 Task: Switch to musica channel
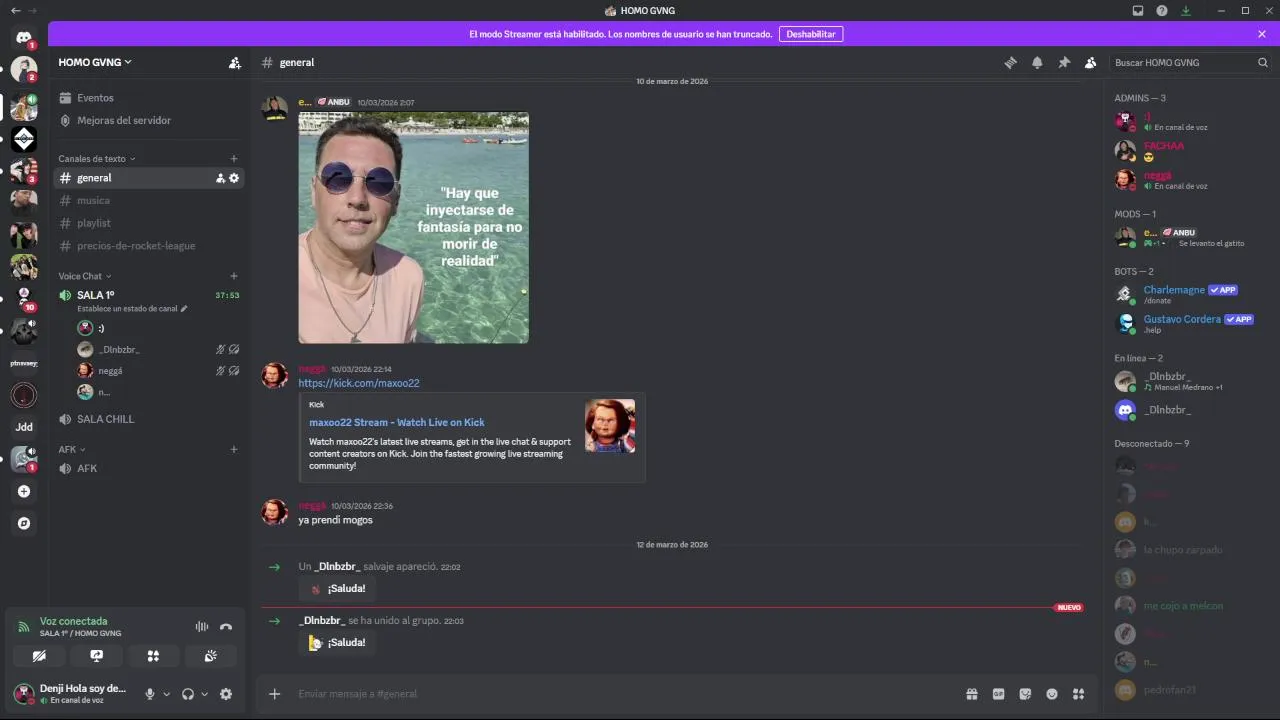click(x=148, y=200)
